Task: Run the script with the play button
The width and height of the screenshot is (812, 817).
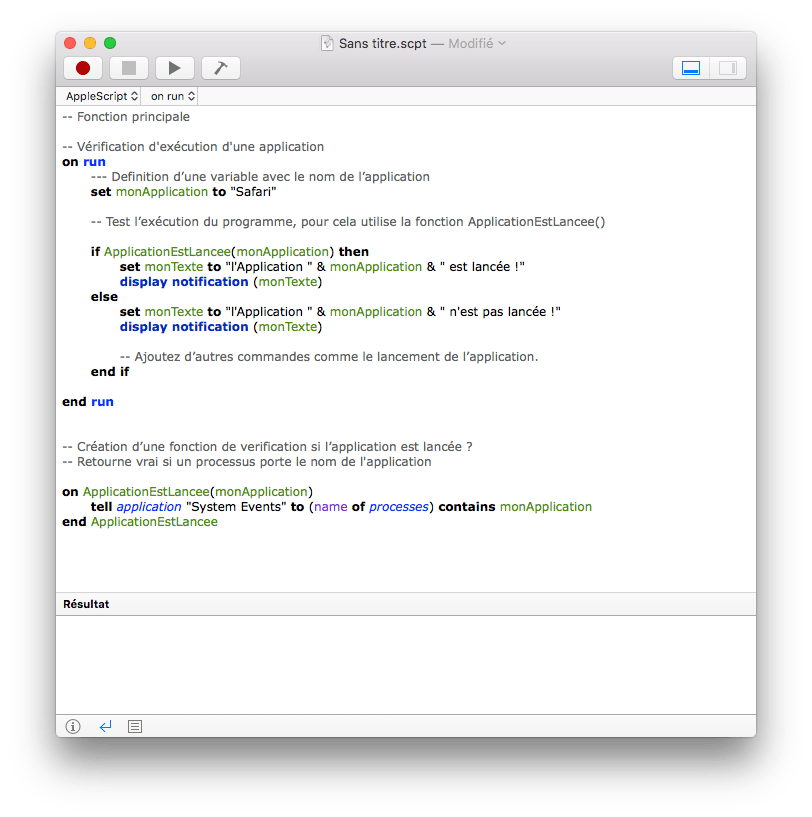Action: pyautogui.click(x=174, y=68)
